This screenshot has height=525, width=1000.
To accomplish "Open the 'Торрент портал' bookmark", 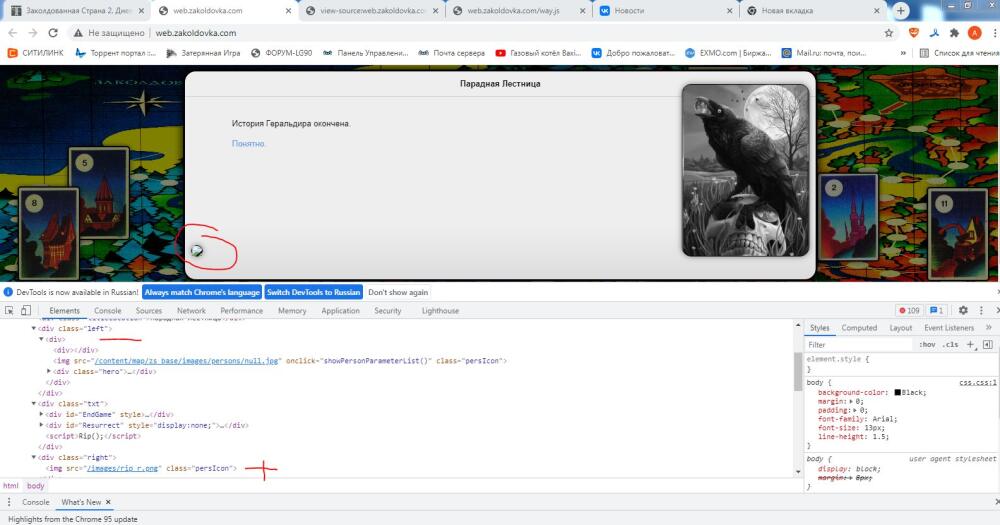I will click(x=115, y=53).
